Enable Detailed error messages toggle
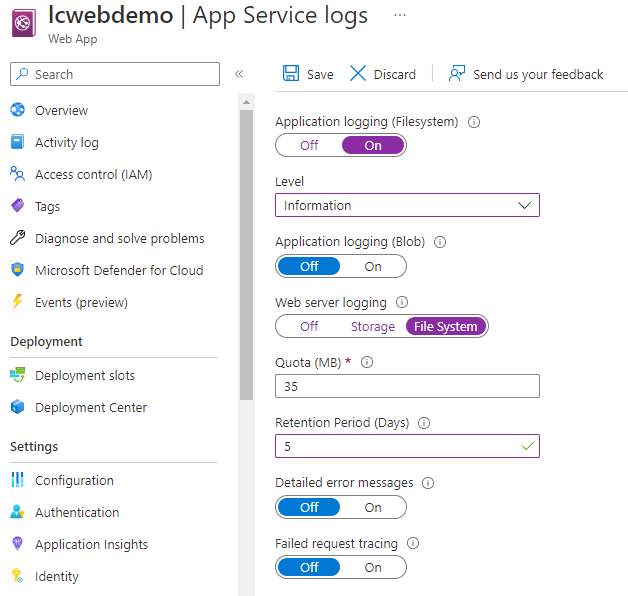This screenshot has height=596, width=628. tap(372, 507)
